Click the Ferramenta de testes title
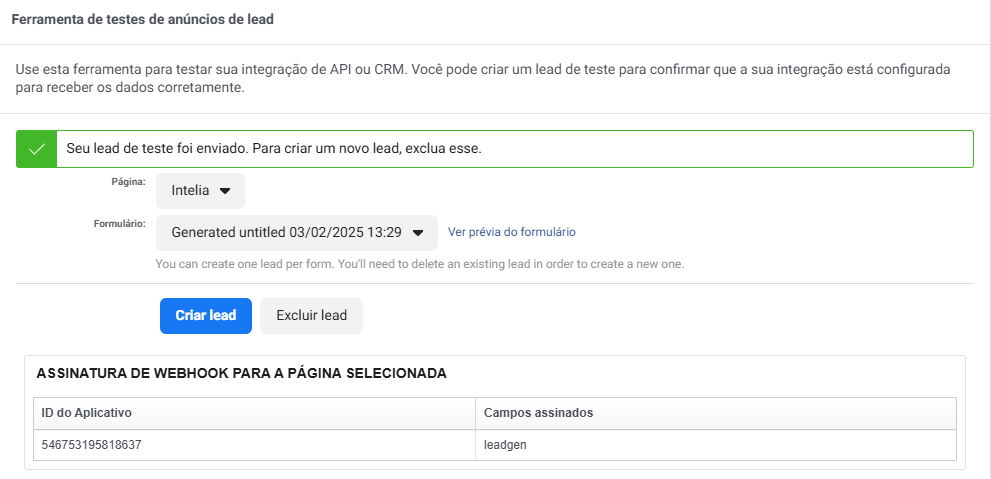The image size is (991, 479). click(x=143, y=20)
